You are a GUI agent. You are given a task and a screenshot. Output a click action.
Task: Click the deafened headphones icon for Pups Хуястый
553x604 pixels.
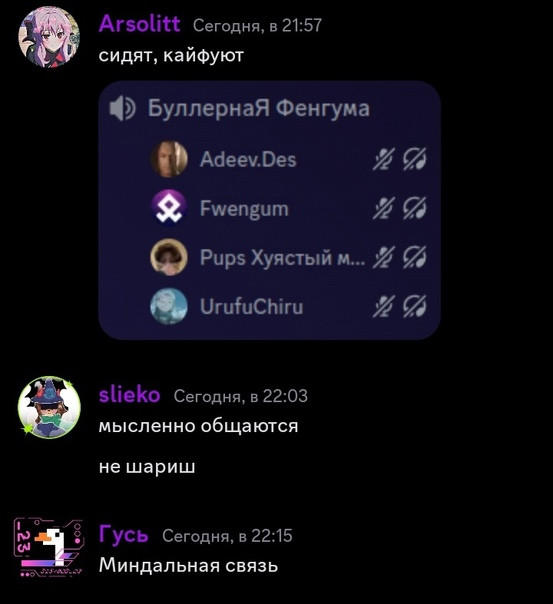pyautogui.click(x=414, y=257)
